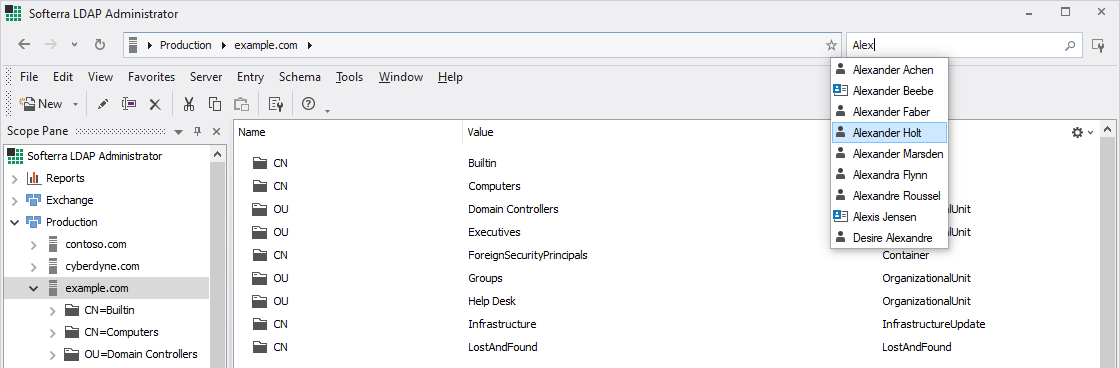Click the search magnifier icon
This screenshot has height=368, width=1120.
click(x=1069, y=45)
